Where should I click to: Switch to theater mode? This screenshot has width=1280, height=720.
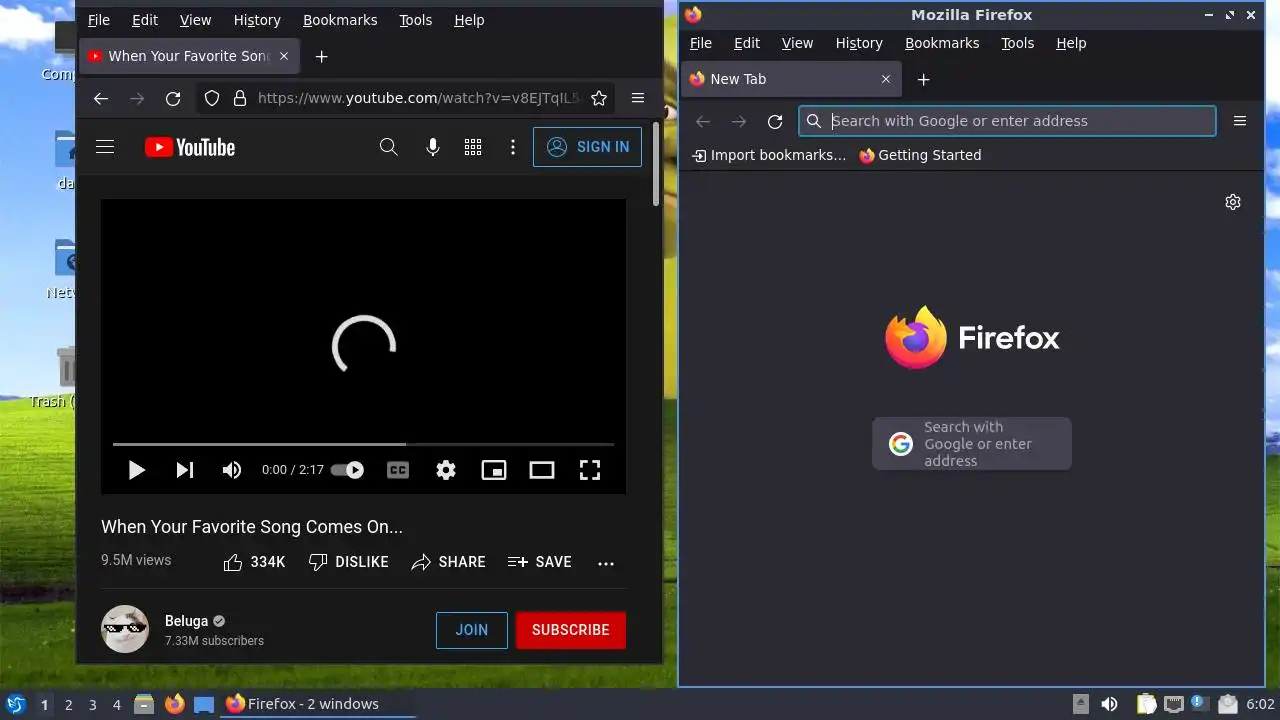tap(542, 470)
